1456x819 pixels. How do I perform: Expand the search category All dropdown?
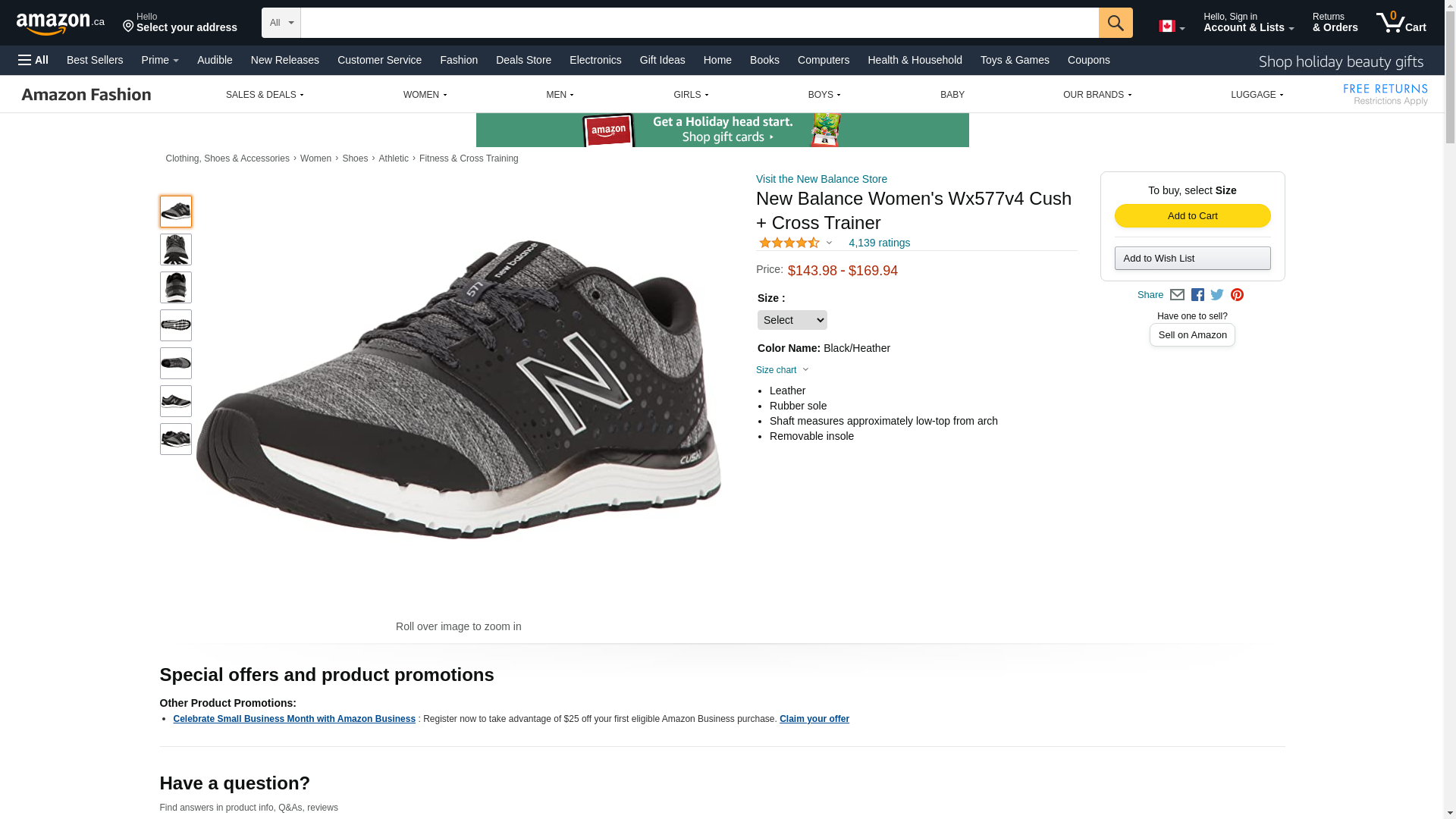(x=281, y=23)
